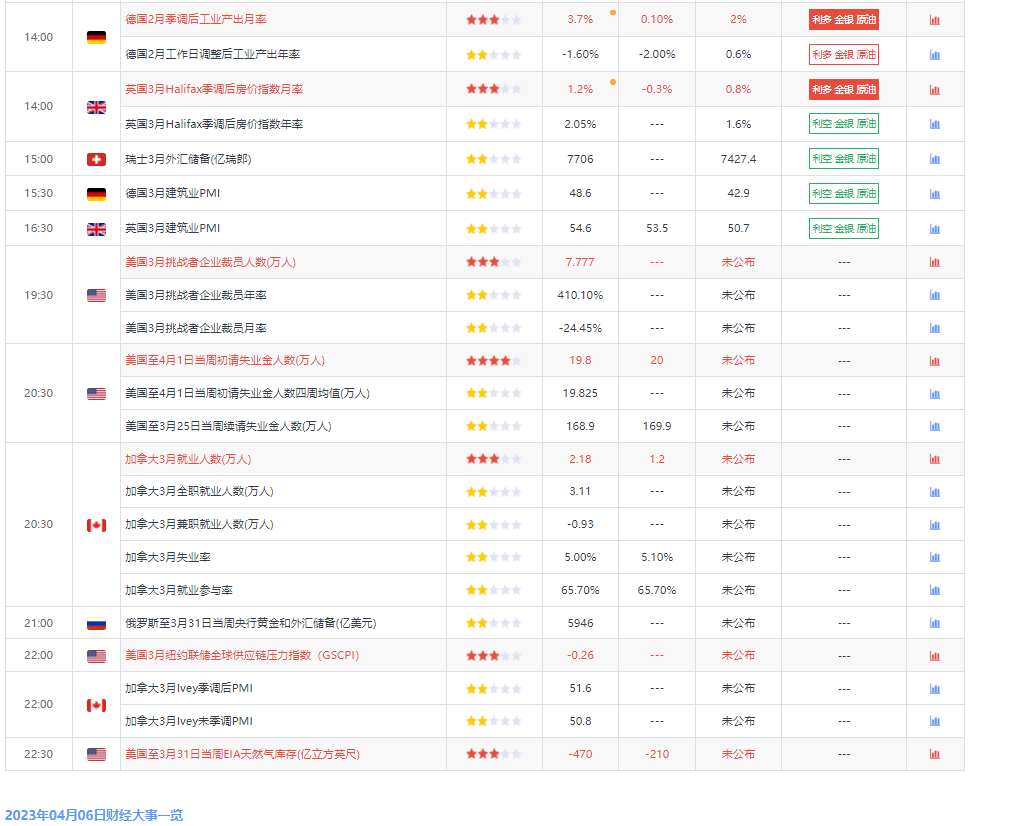Click German flag in 15:30 row

point(96,194)
